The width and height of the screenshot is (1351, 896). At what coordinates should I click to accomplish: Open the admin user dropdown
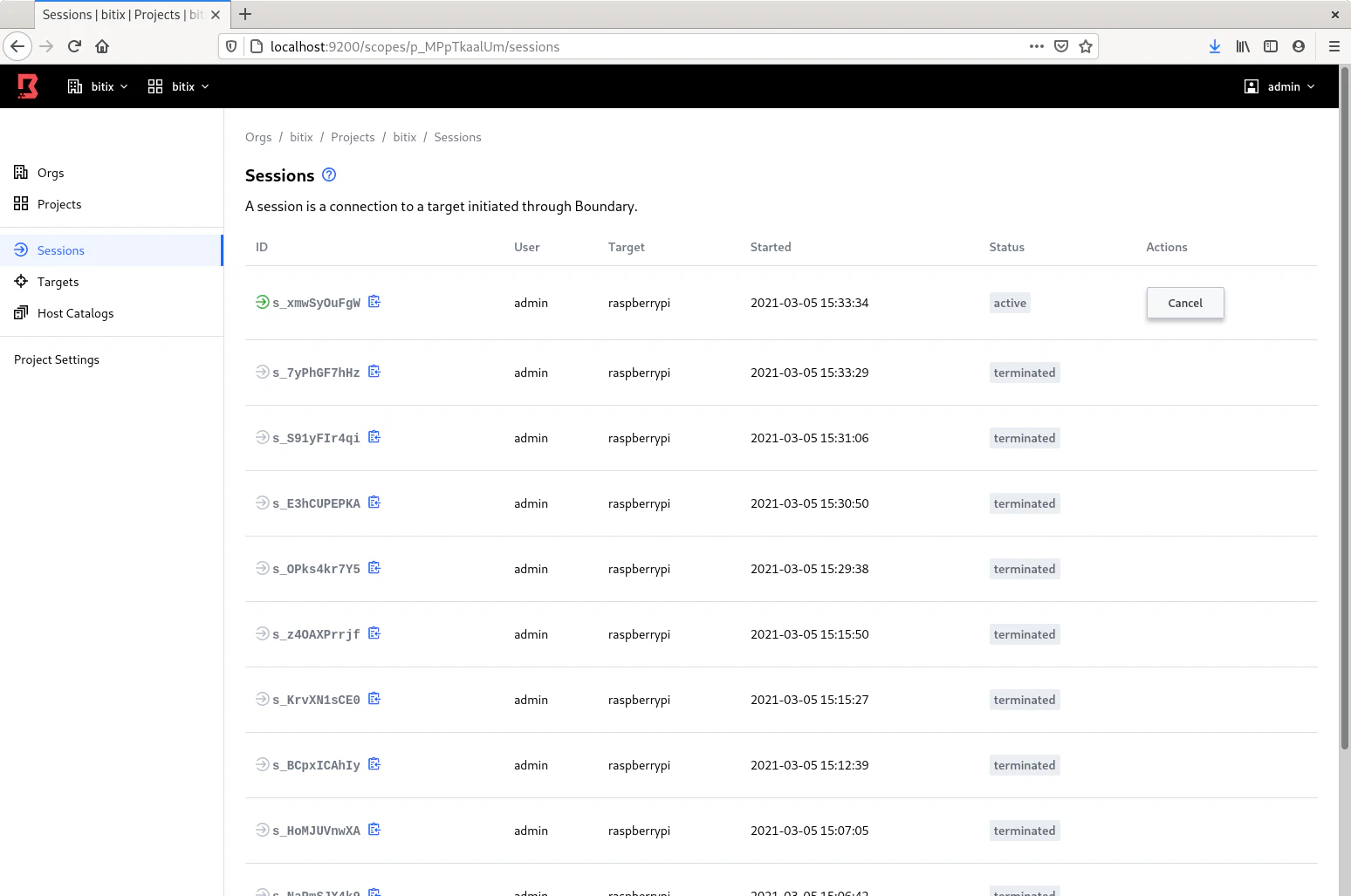[1279, 86]
